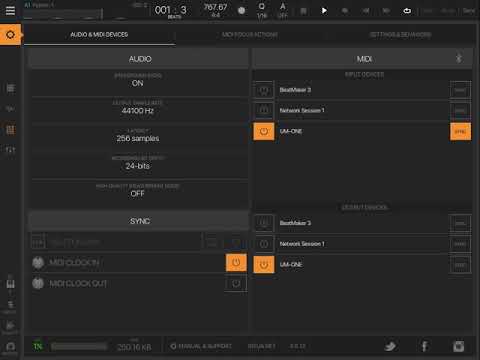
Task: Start playback with the Play button
Action: [x=324, y=11]
